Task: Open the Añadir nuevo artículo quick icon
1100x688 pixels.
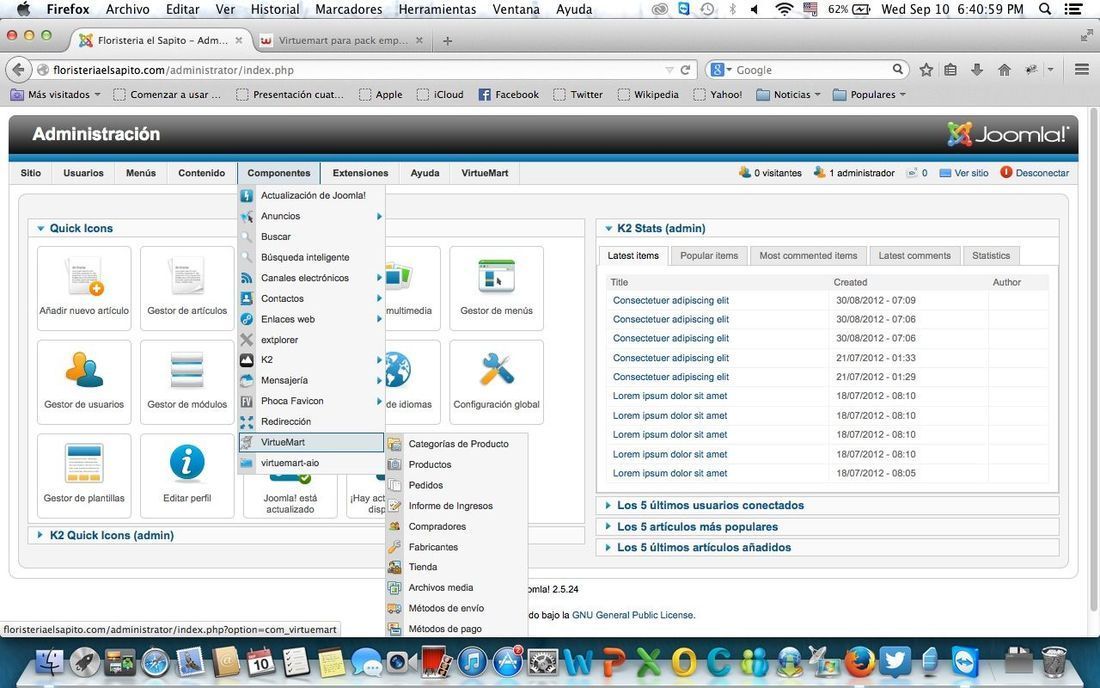Action: (x=84, y=288)
